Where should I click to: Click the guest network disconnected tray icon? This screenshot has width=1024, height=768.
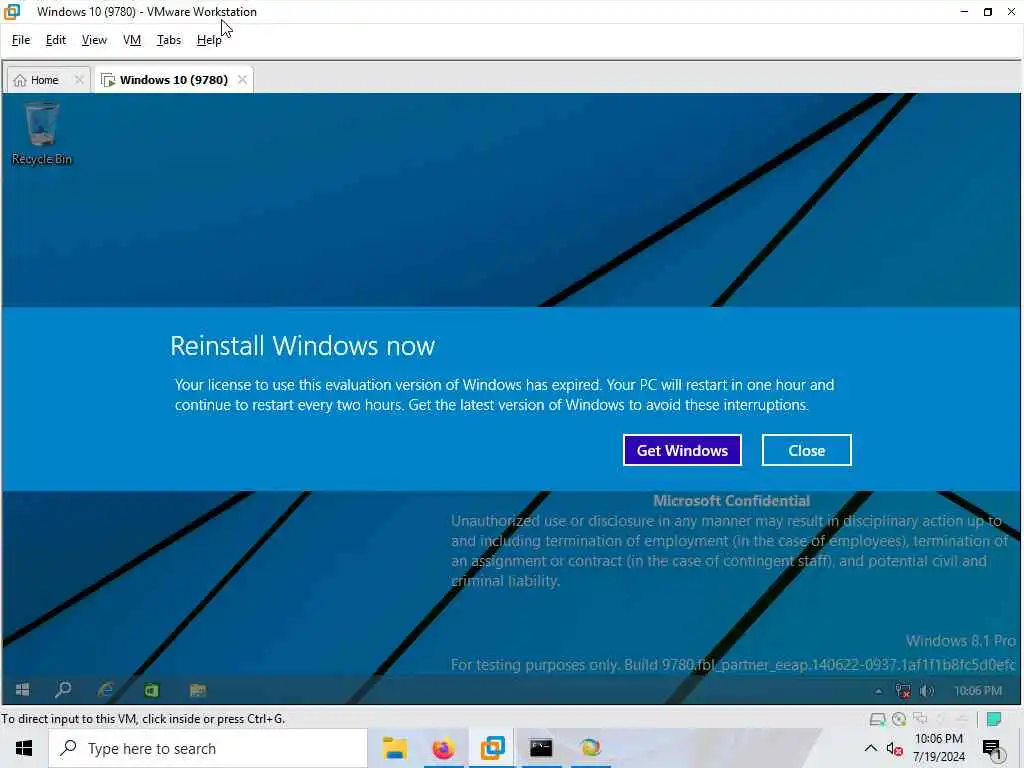coord(903,690)
